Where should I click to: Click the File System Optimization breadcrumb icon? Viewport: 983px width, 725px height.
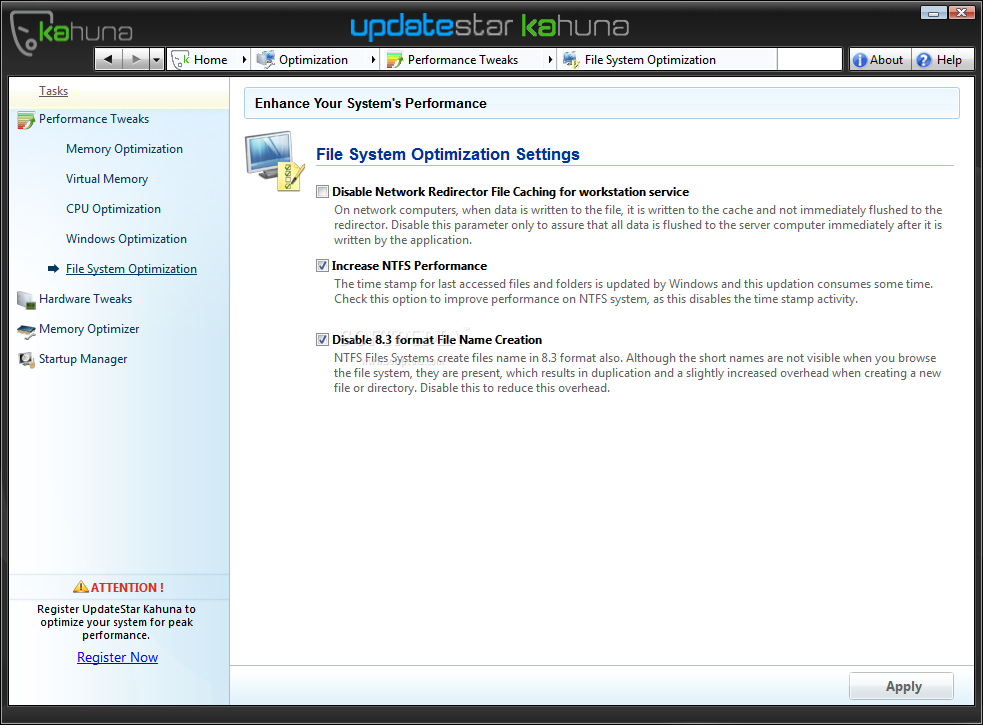(x=570, y=60)
